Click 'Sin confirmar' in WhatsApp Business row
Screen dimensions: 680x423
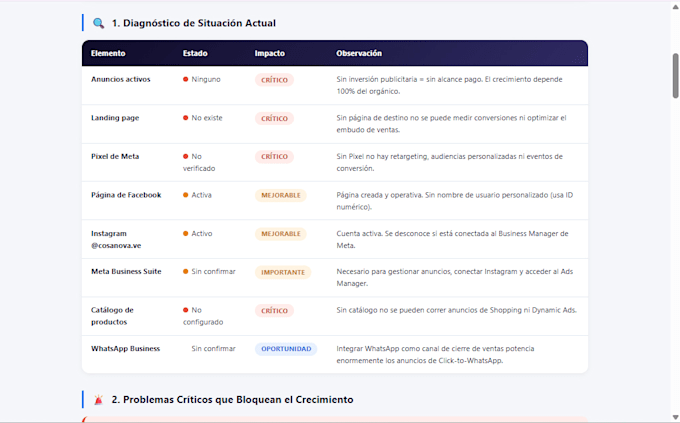[x=213, y=349]
